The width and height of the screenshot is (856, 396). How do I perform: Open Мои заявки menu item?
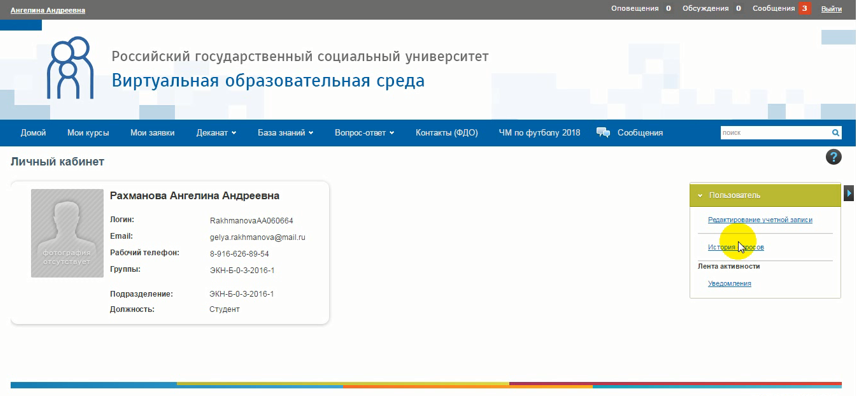(x=152, y=133)
